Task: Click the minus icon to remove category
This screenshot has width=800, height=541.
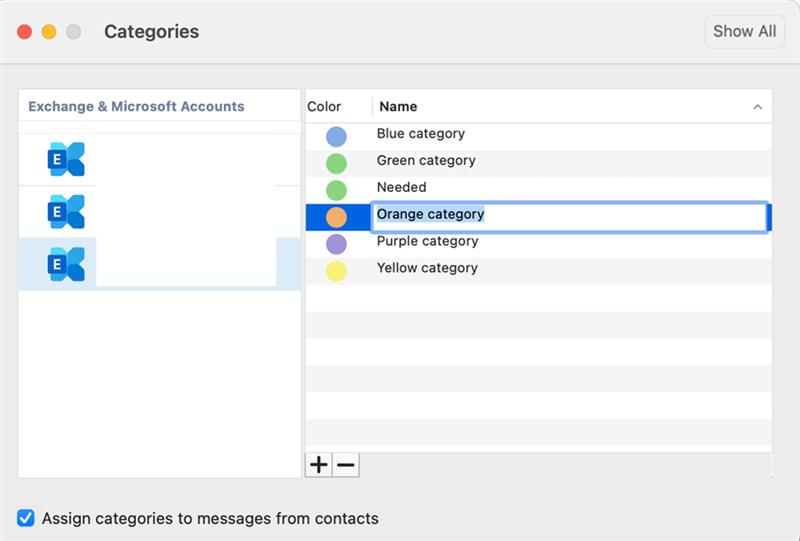Action: pos(345,465)
